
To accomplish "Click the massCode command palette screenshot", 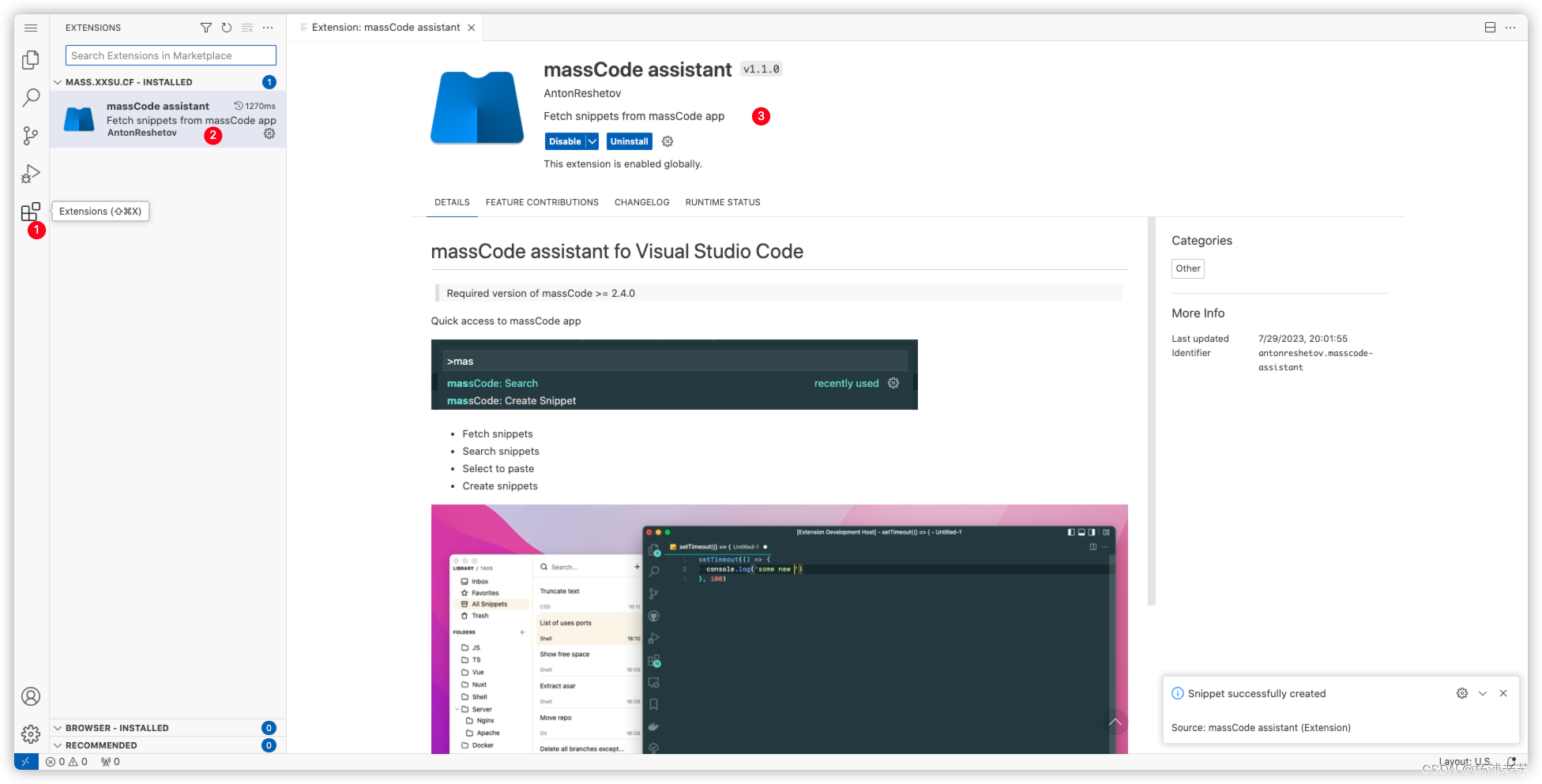I will (x=674, y=374).
